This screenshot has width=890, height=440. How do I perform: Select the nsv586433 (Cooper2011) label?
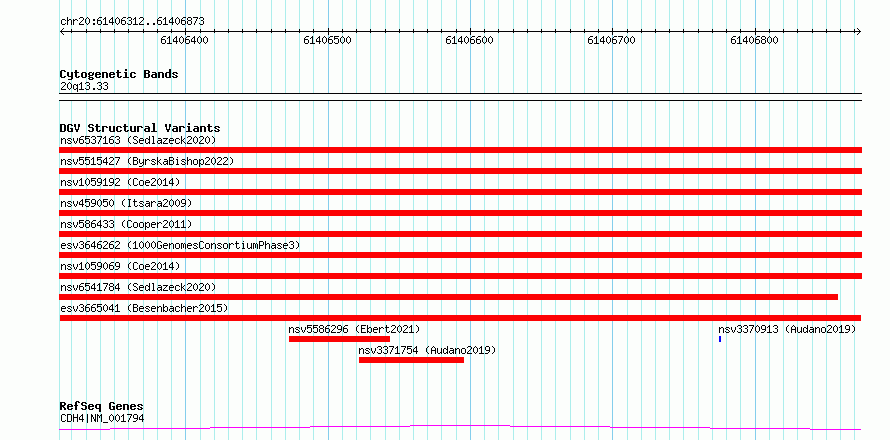point(126,224)
